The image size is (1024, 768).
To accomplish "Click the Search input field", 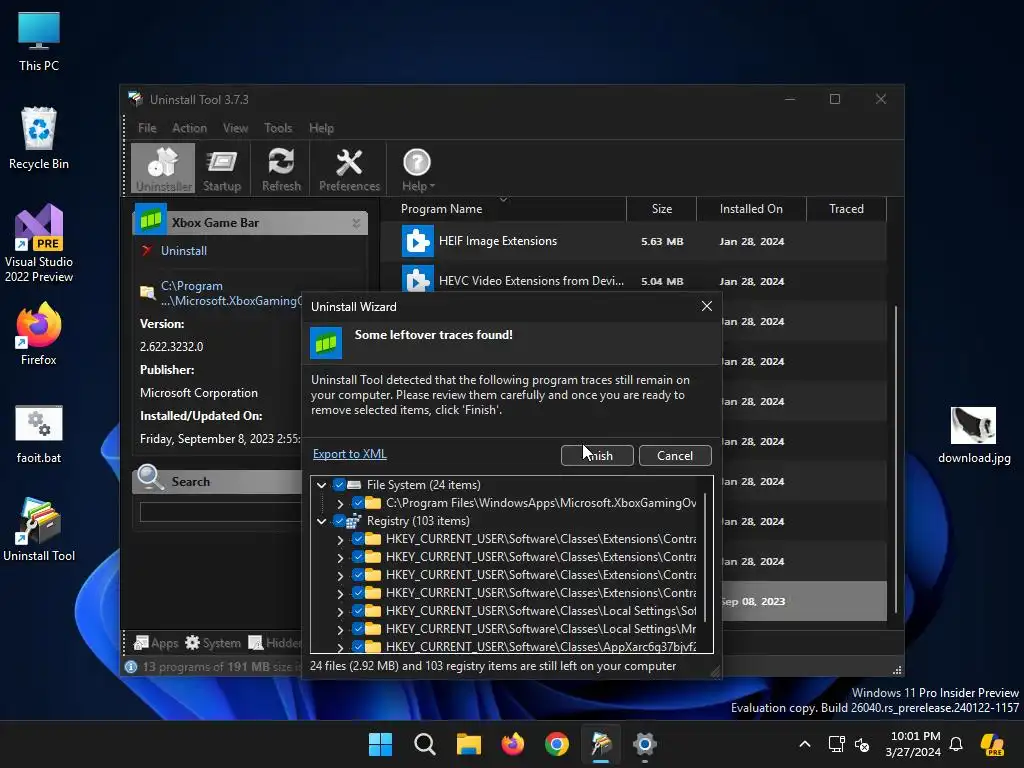I will click(221, 512).
